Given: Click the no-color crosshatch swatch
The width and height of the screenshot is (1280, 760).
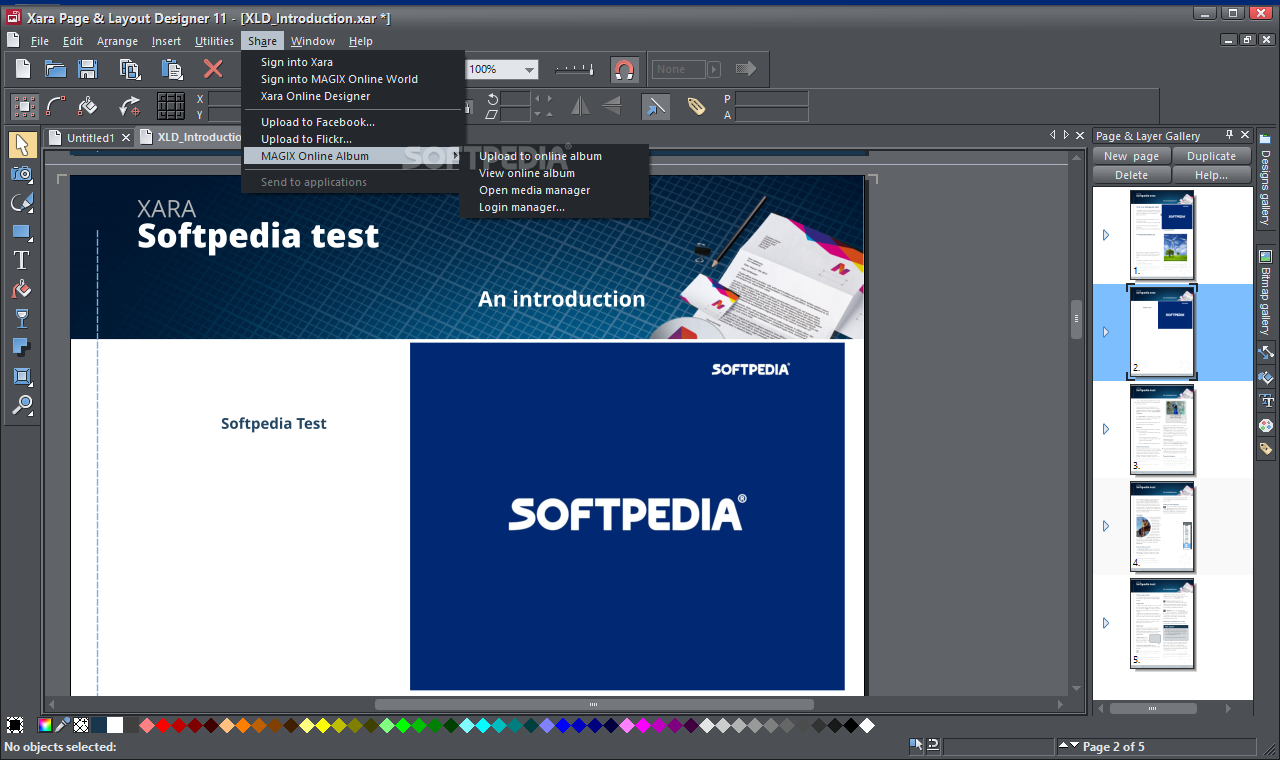Looking at the screenshot, I should tap(81, 725).
